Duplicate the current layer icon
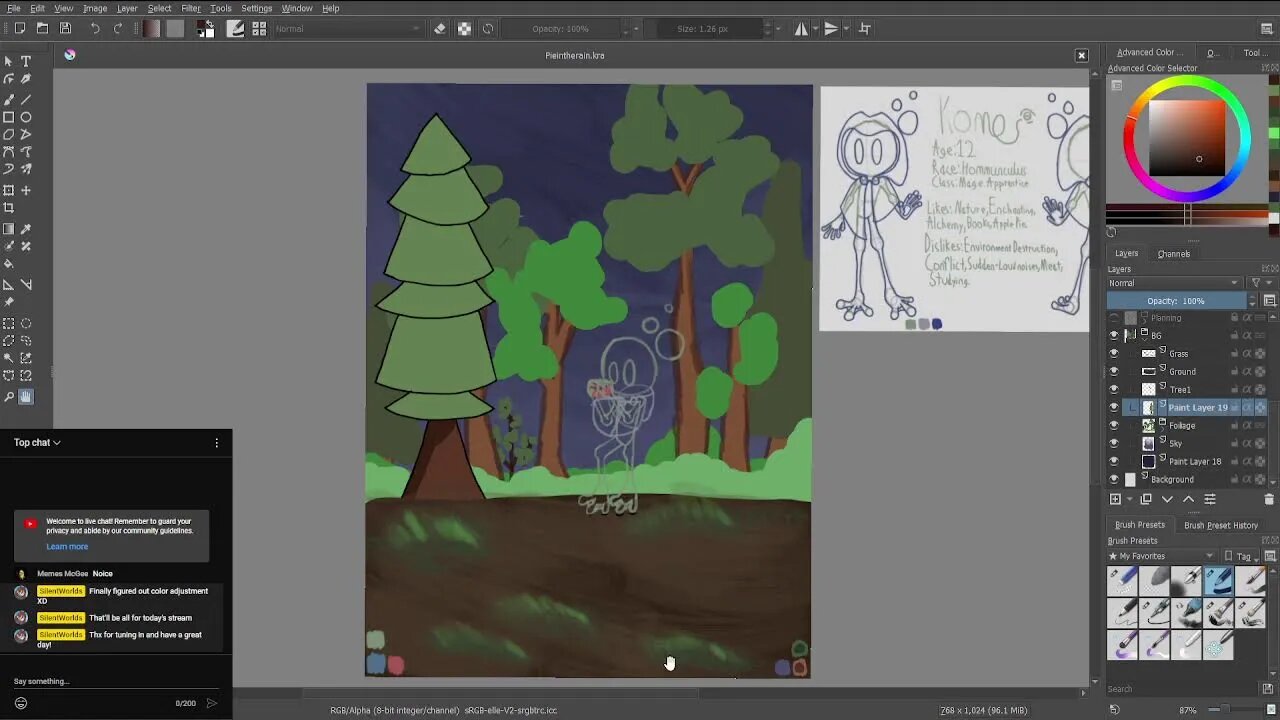The height and width of the screenshot is (720, 1280). click(x=1146, y=499)
